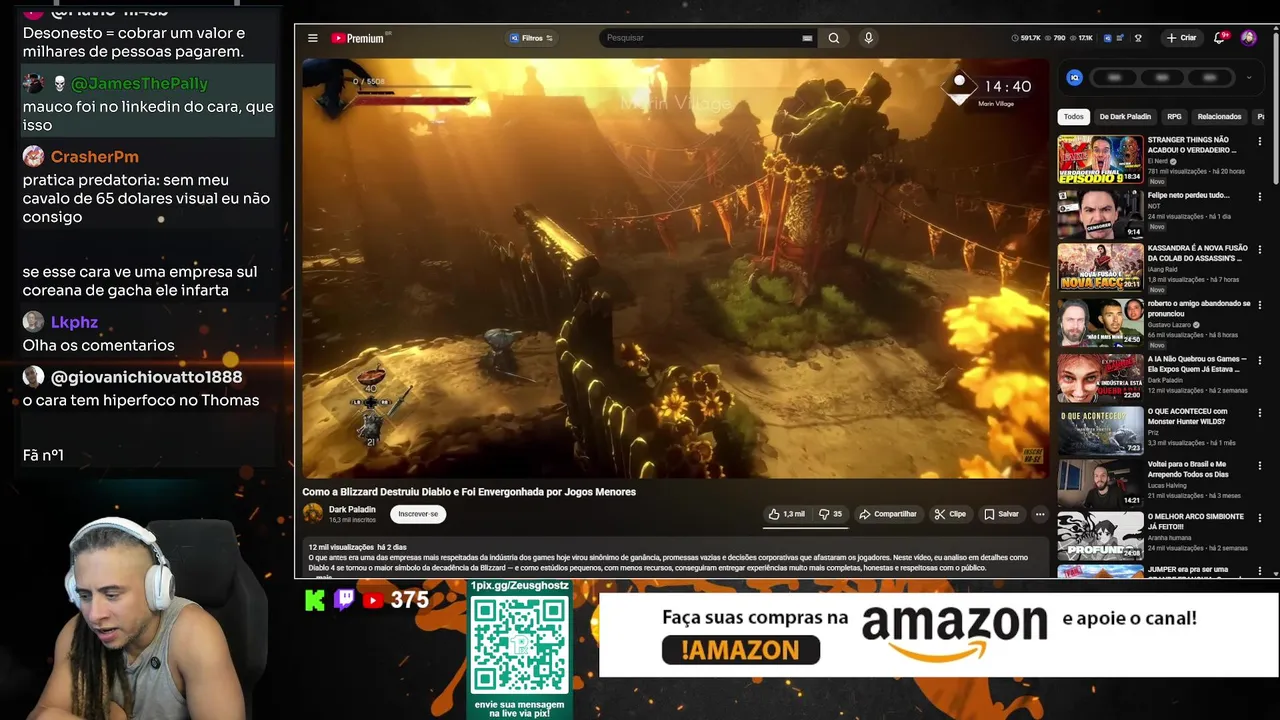Screen dimensions: 1280x720
Task: Click the page scrollbar on the right
Action: [x=1275, y=110]
